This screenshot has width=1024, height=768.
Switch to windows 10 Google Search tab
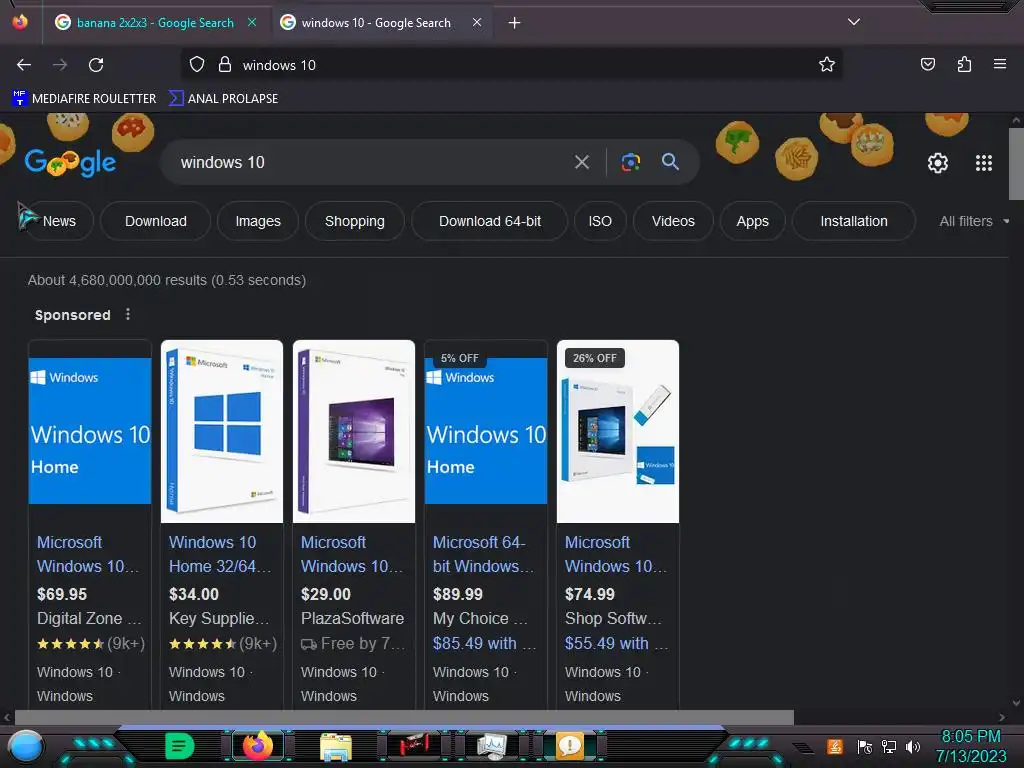click(x=381, y=23)
